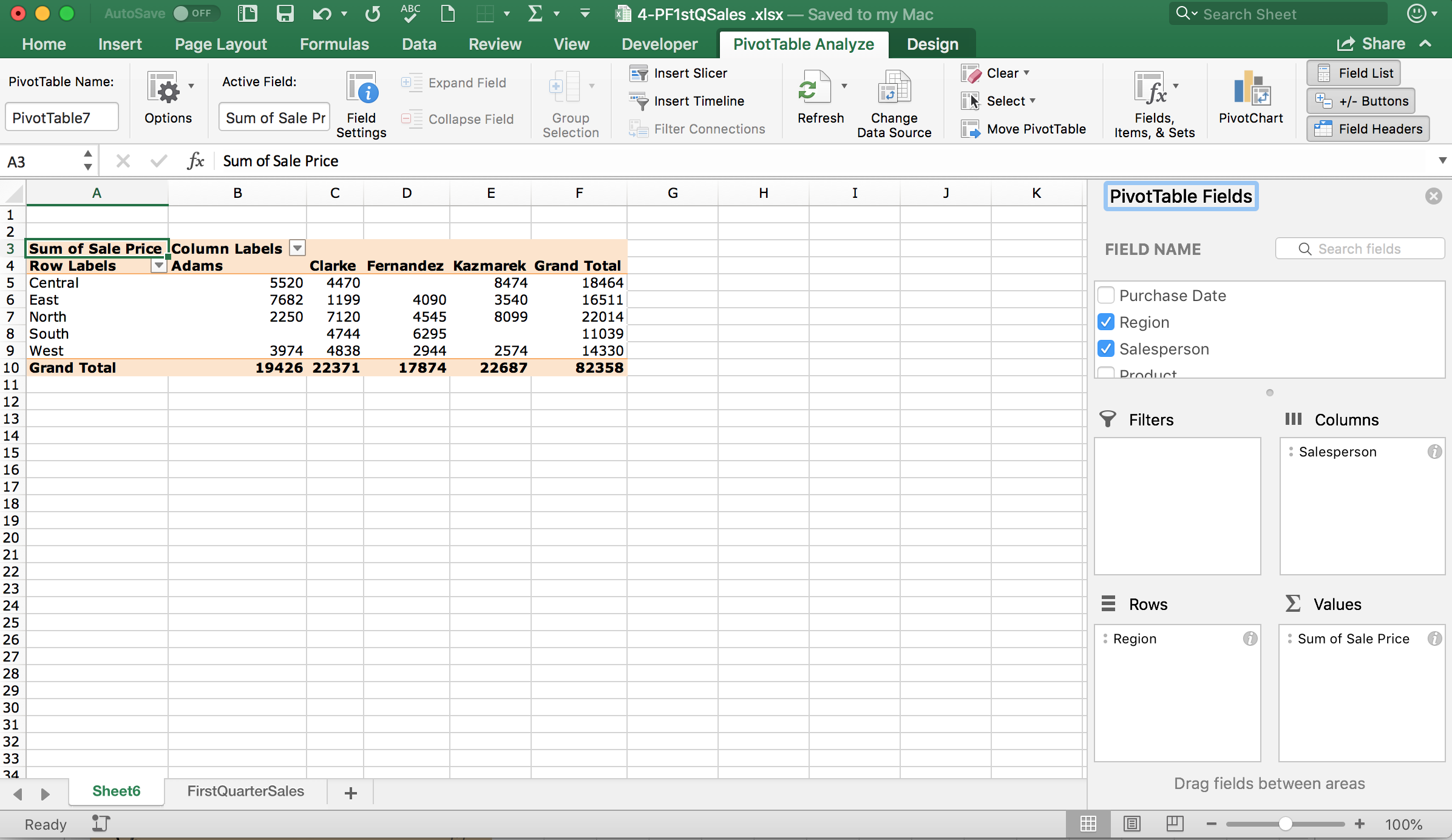Open the FirstQuarterSales sheet tab
The height and width of the screenshot is (840, 1452).
[x=245, y=791]
